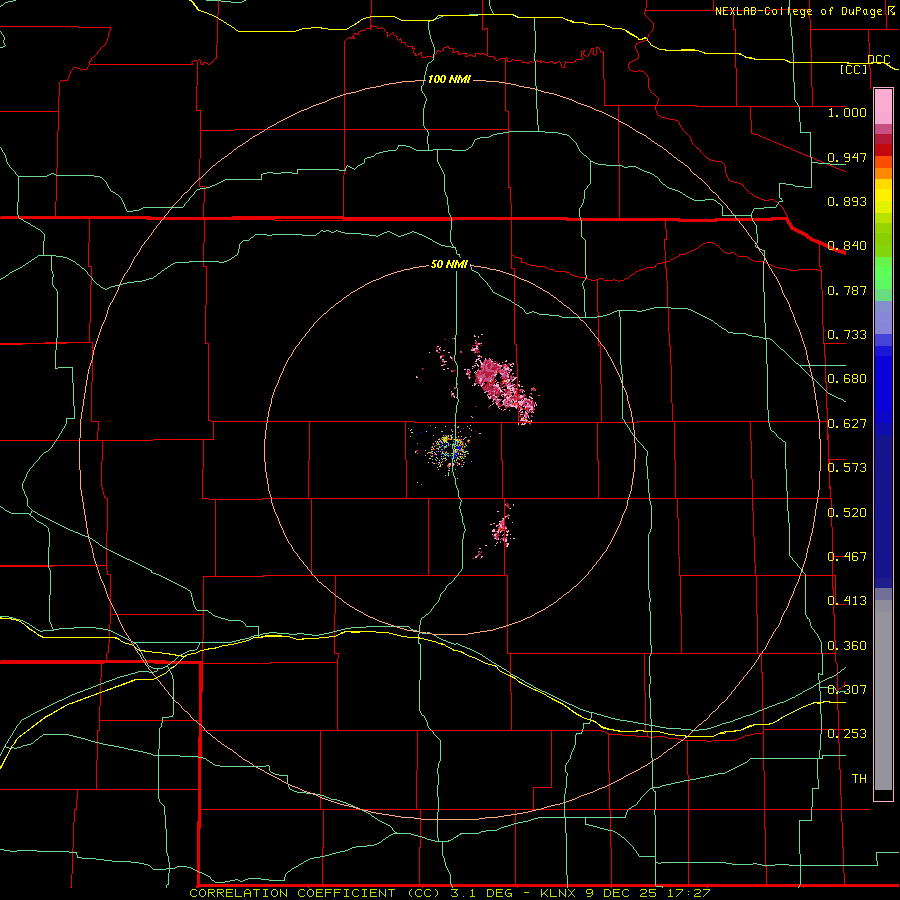
Task: Click the 17:27 timestamp
Action: pos(689,893)
